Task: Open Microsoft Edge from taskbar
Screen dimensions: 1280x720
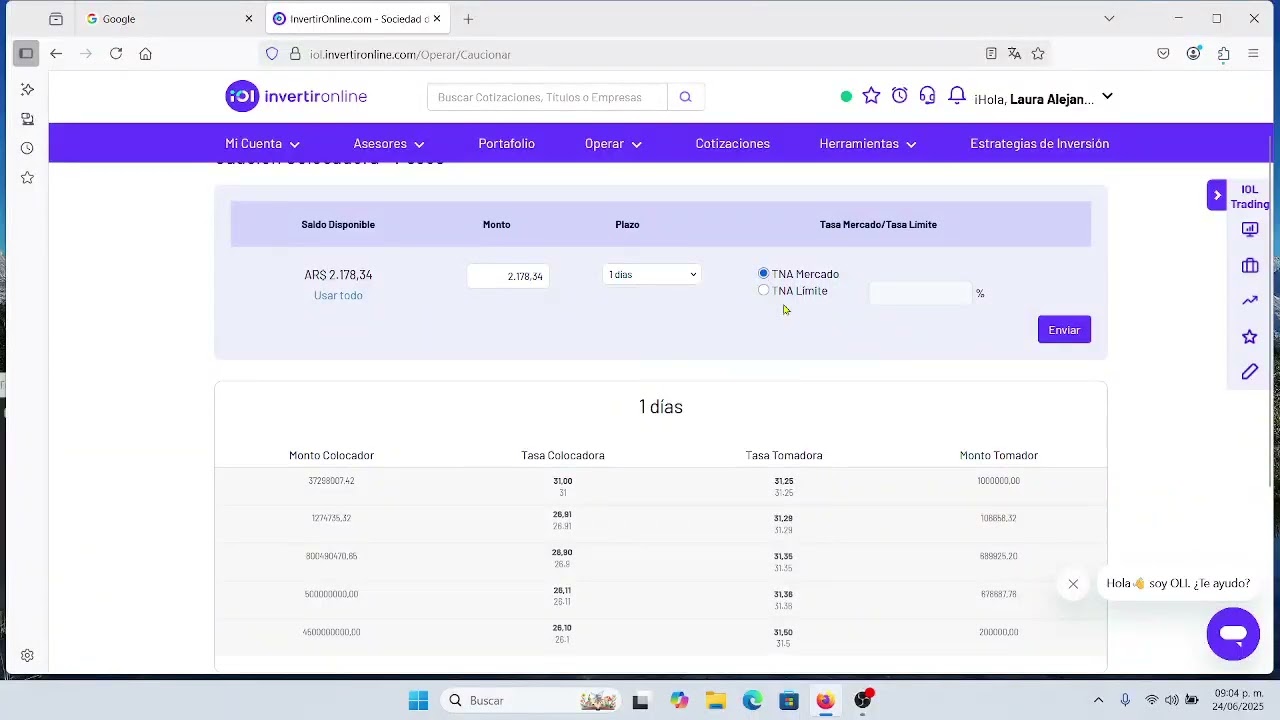Action: pos(753,701)
